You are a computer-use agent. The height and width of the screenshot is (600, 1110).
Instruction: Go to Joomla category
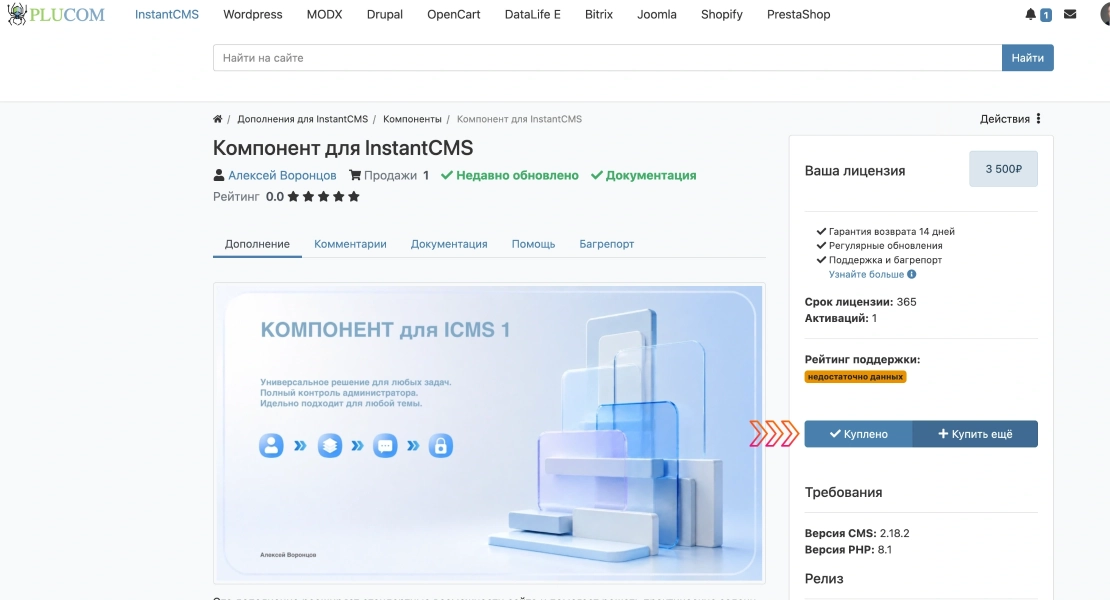[x=657, y=14]
